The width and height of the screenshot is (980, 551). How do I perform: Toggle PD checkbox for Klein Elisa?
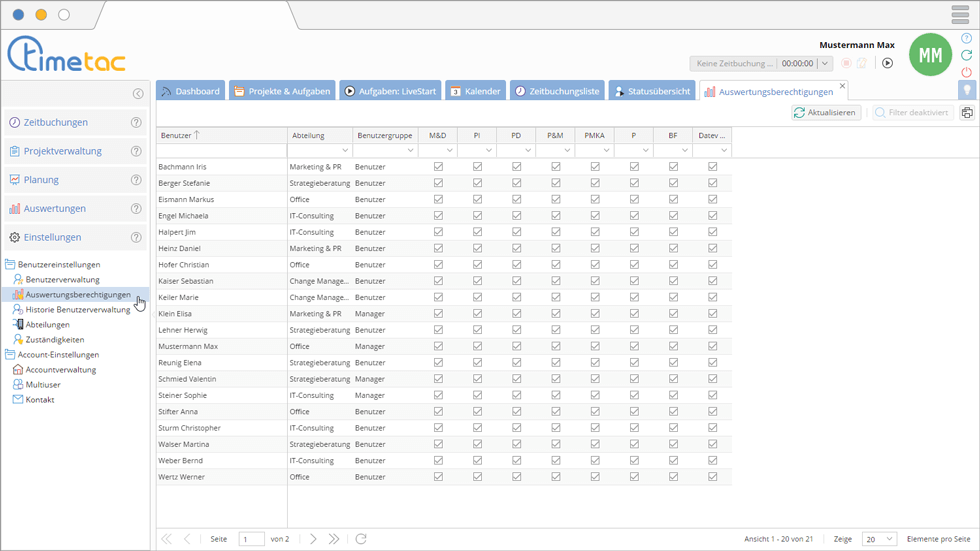click(x=516, y=314)
